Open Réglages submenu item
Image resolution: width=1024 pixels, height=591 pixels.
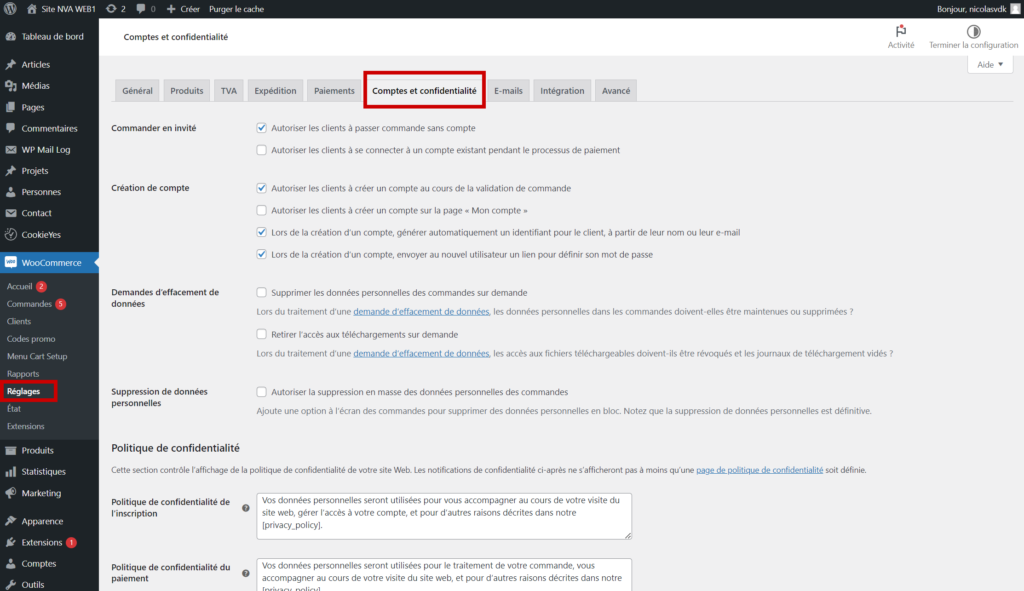point(24,391)
